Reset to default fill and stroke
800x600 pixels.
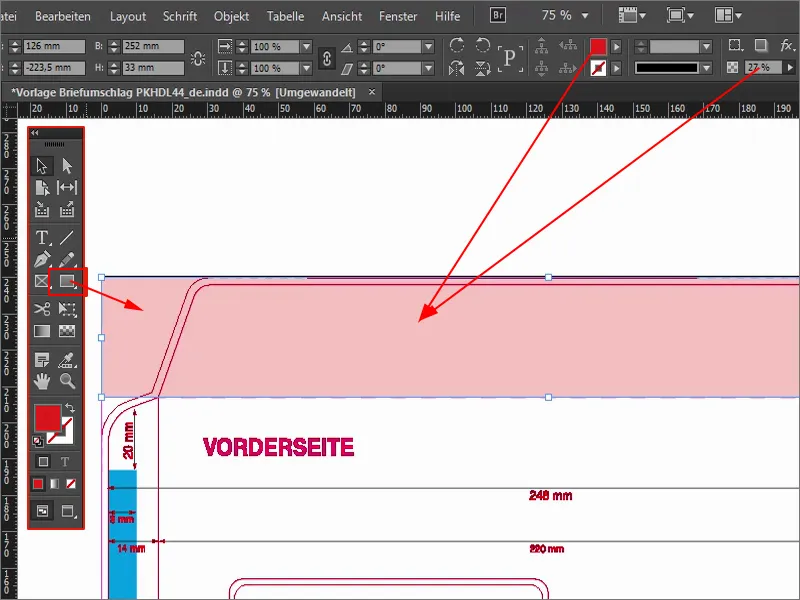click(38, 441)
